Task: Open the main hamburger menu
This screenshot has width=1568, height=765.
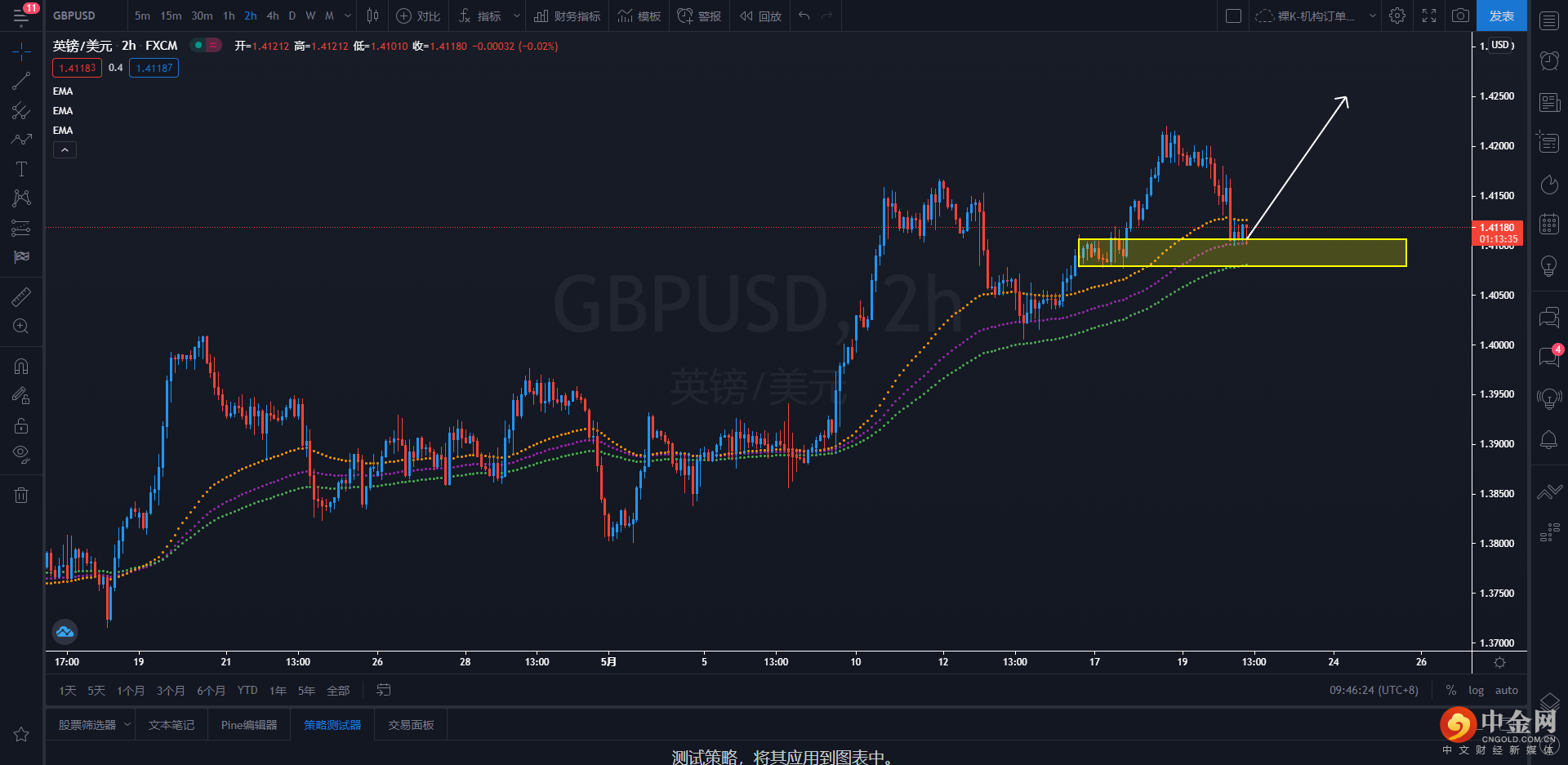Action: coord(21,16)
